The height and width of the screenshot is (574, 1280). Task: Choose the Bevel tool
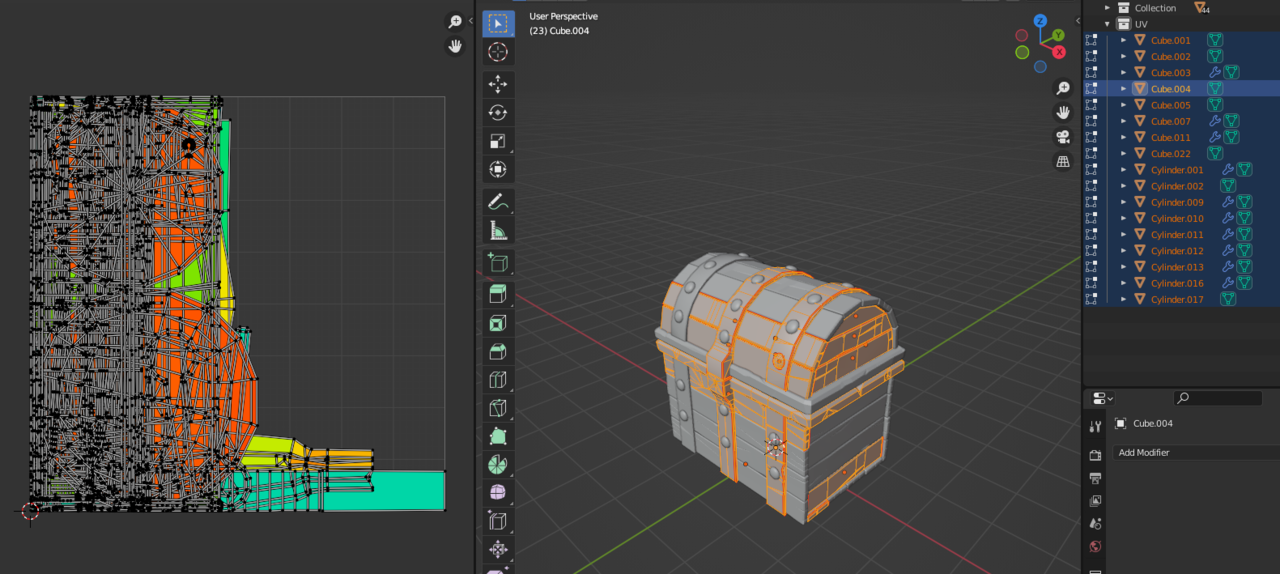498,352
